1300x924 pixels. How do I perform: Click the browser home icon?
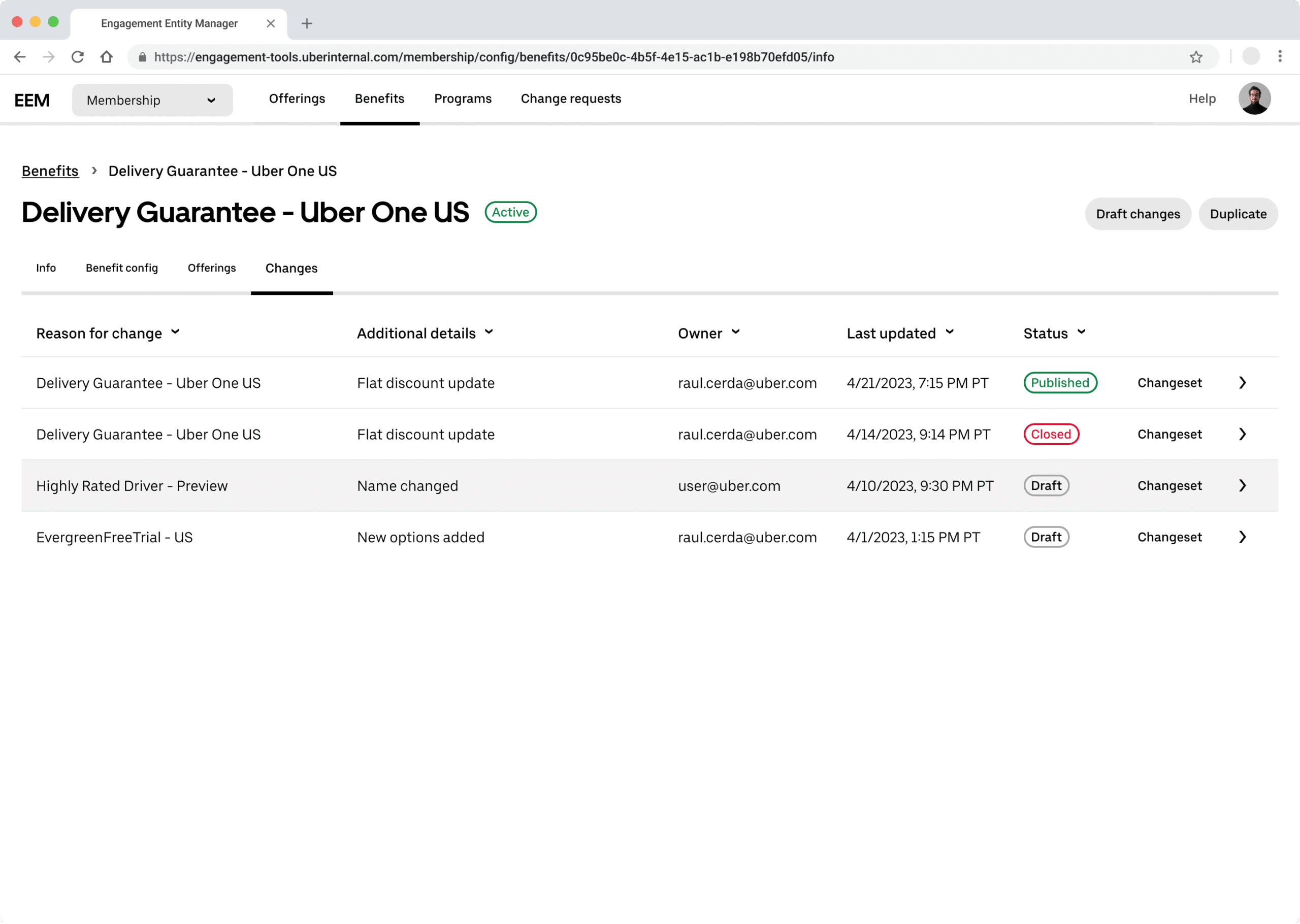(107, 57)
